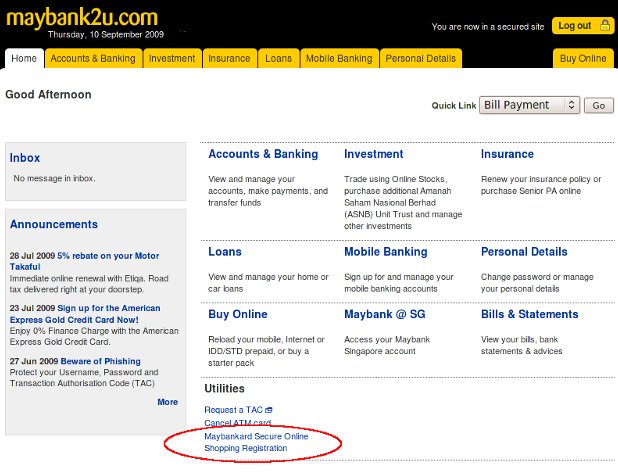
Task: Open the Maybank @ SG section heading
Action: 385,314
